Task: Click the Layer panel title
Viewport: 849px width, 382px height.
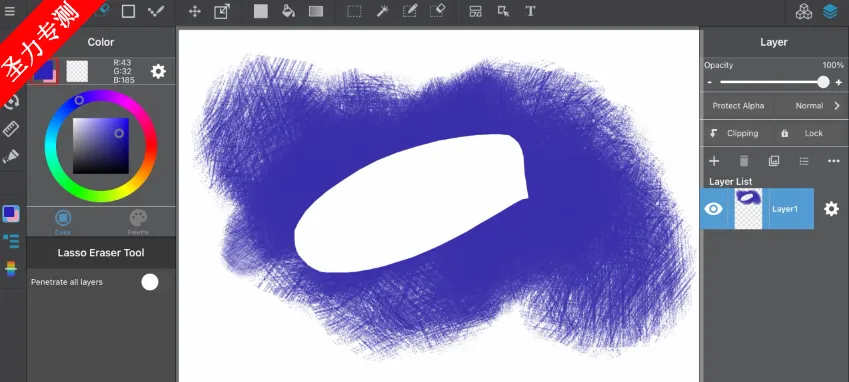Action: click(774, 42)
